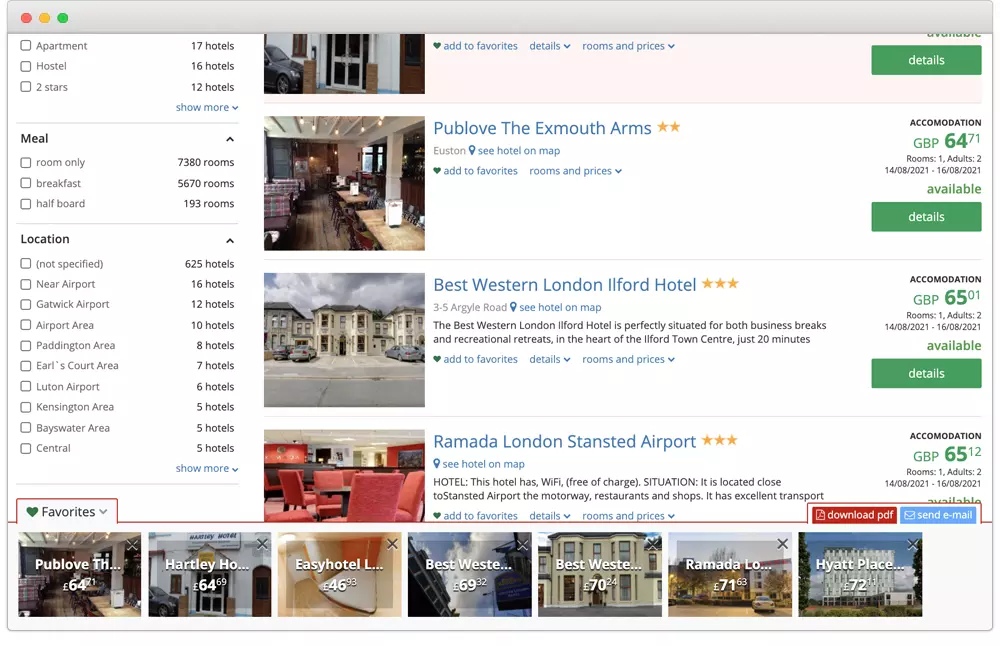Tick the Hostel property type checkbox
The height and width of the screenshot is (646, 1000).
26,66
